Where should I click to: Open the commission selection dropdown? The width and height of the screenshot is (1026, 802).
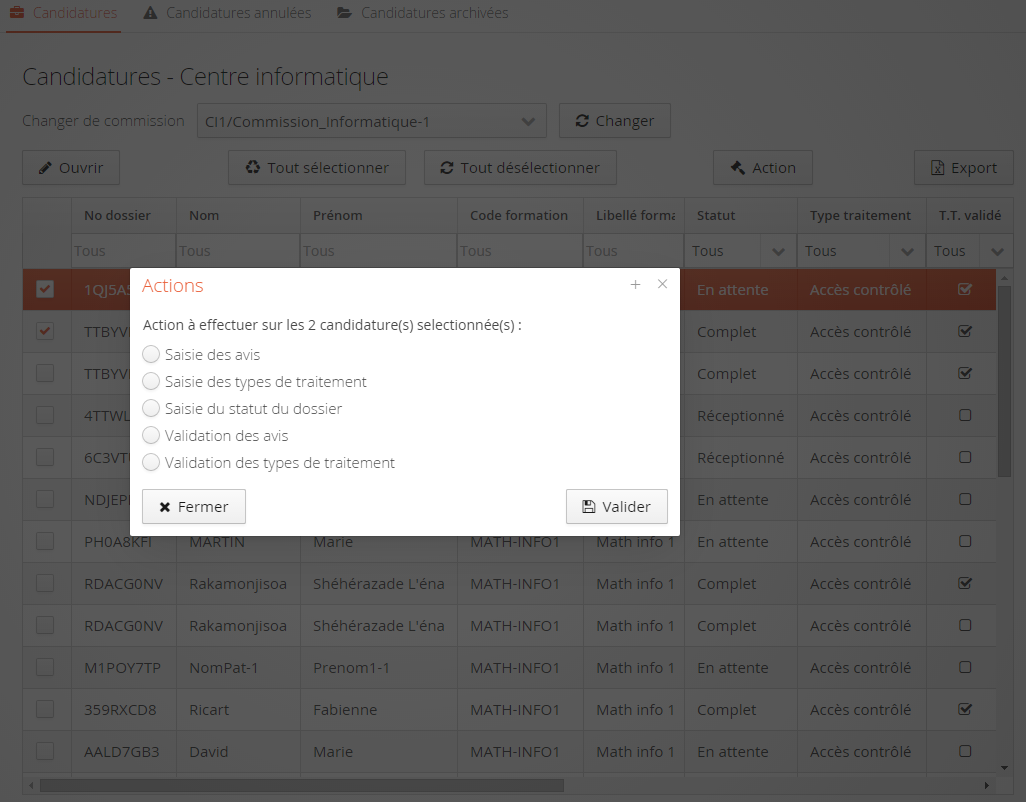pos(371,121)
